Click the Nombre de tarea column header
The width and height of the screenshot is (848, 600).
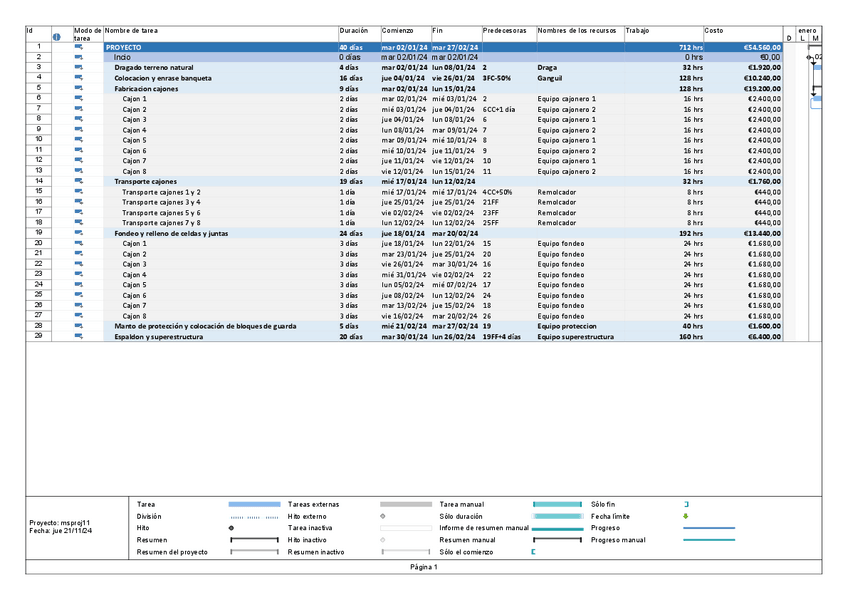click(131, 31)
